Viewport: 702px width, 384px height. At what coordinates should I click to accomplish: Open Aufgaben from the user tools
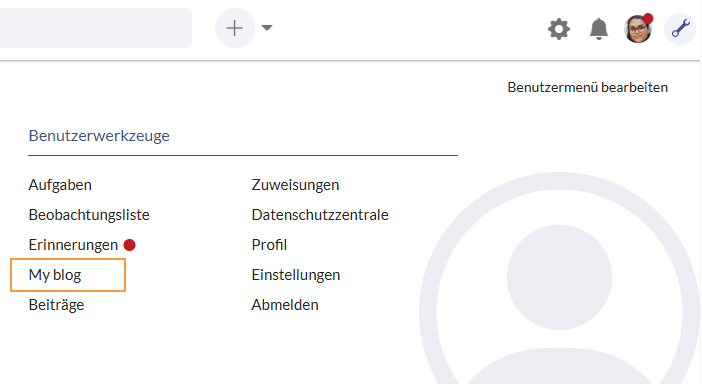tap(60, 185)
